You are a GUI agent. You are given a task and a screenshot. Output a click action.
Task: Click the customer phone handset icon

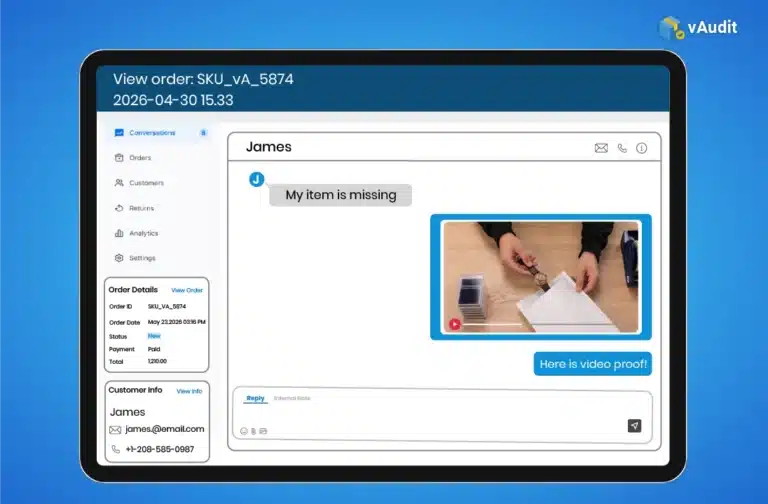(x=116, y=449)
